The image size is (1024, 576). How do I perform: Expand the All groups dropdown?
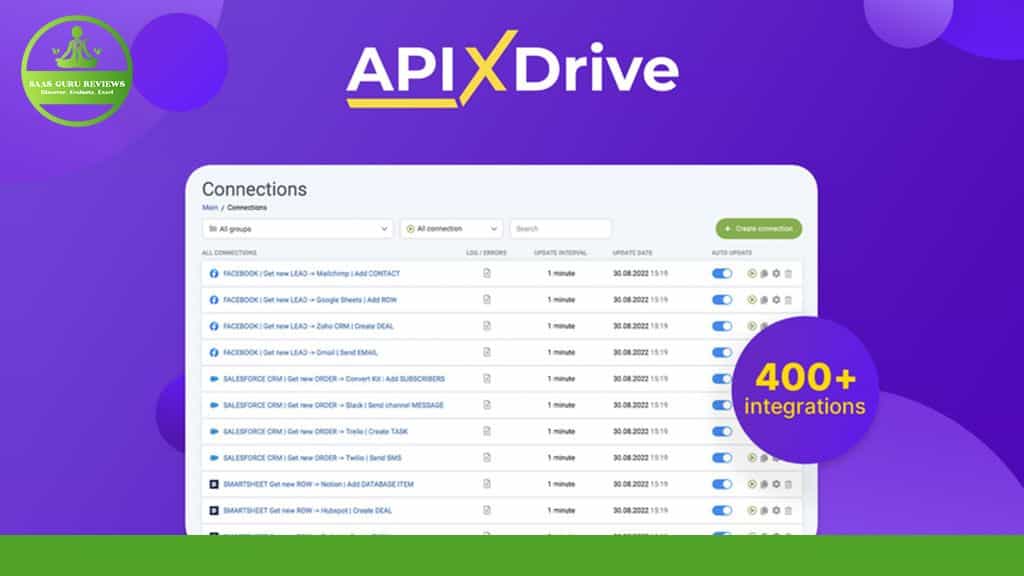(298, 229)
